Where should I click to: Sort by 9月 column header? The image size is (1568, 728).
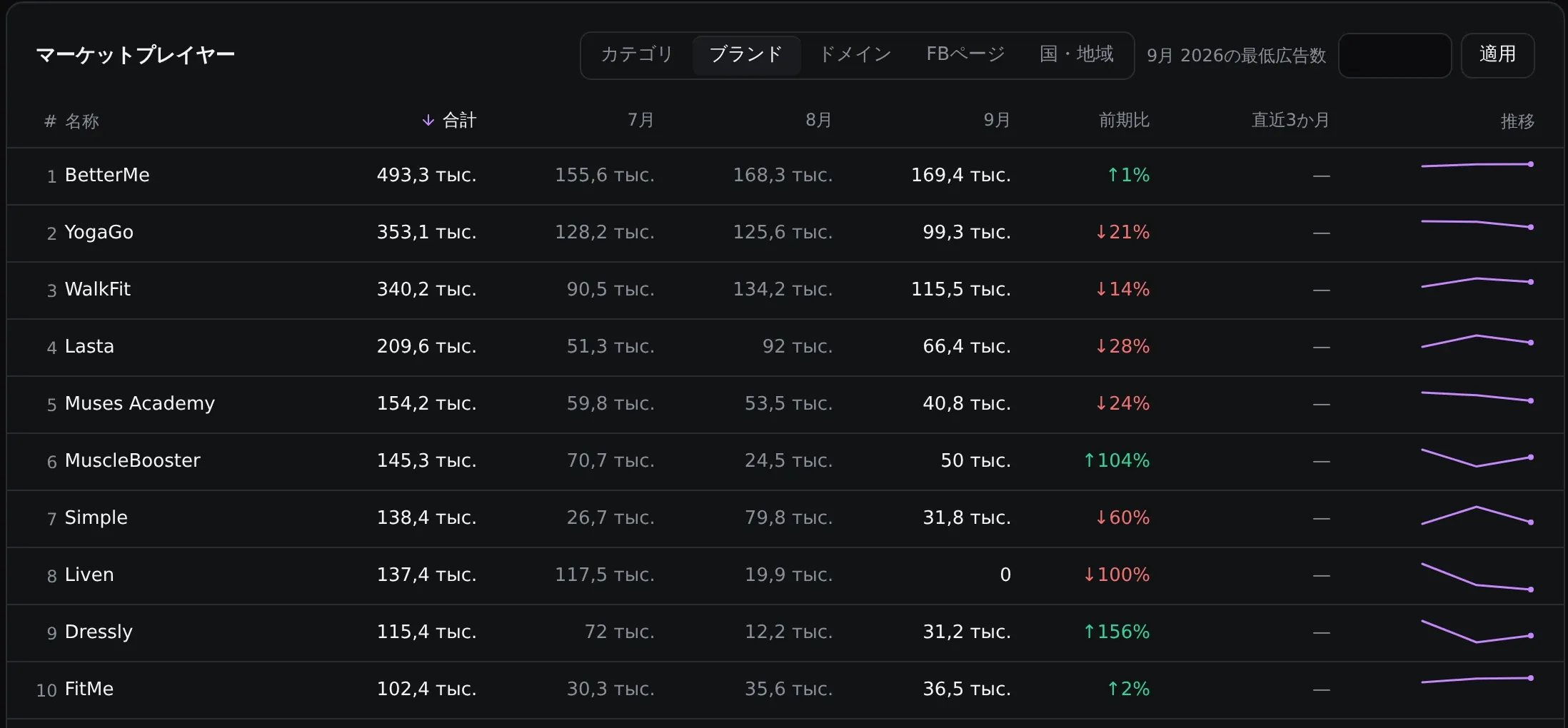coord(997,121)
